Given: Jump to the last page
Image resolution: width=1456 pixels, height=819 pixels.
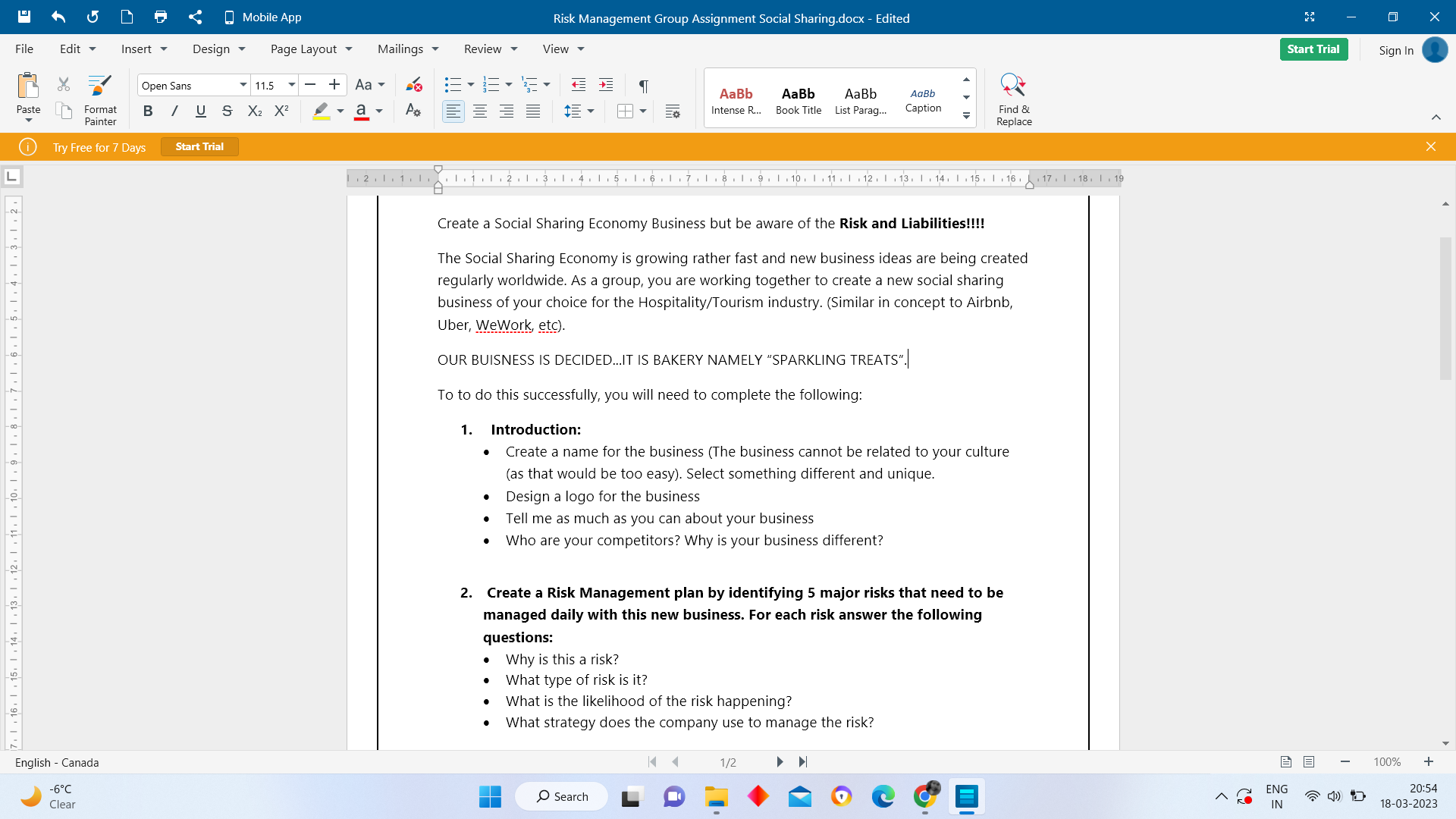Looking at the screenshot, I should [x=803, y=762].
